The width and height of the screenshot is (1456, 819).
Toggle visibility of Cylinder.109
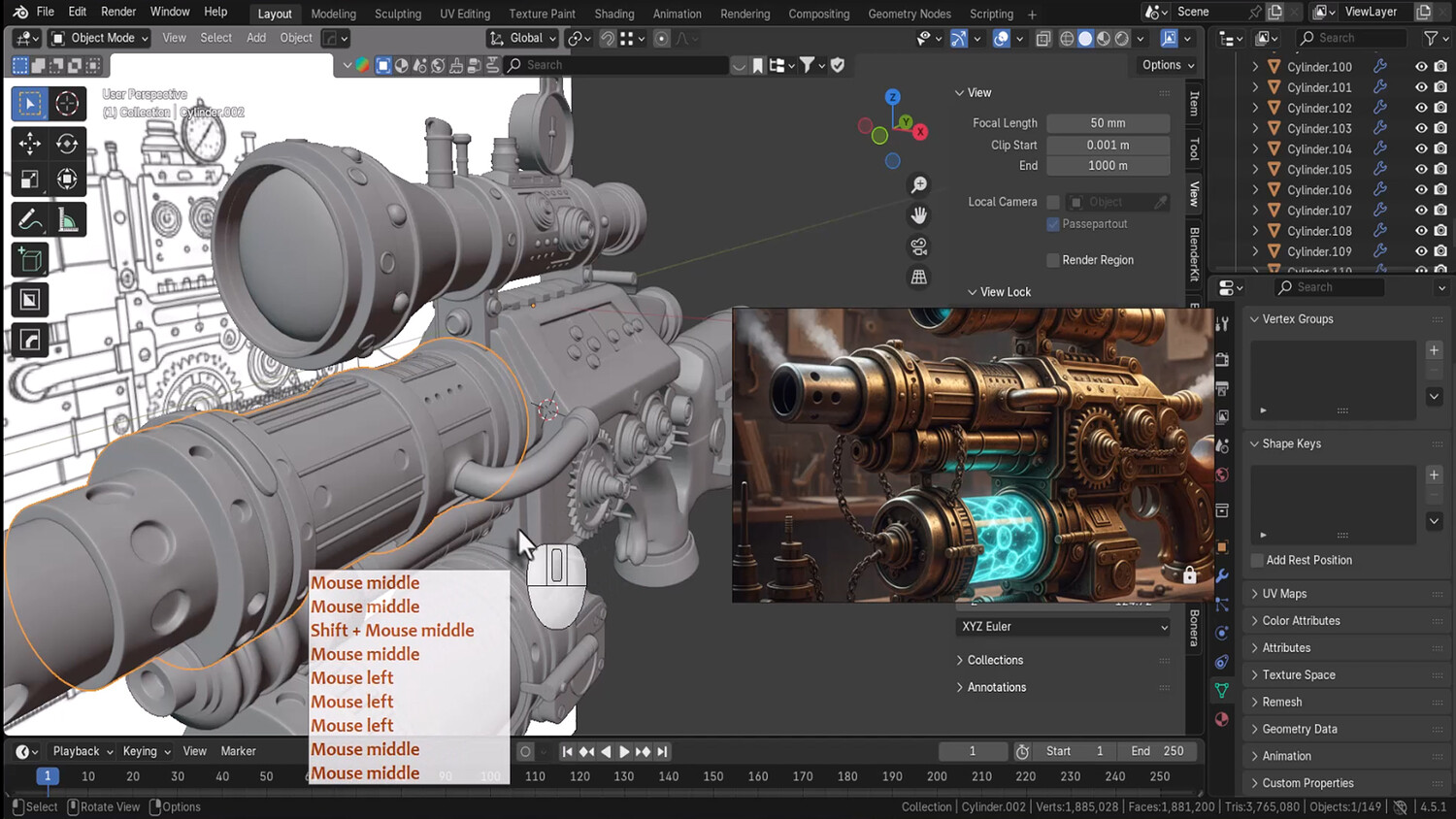click(1421, 251)
